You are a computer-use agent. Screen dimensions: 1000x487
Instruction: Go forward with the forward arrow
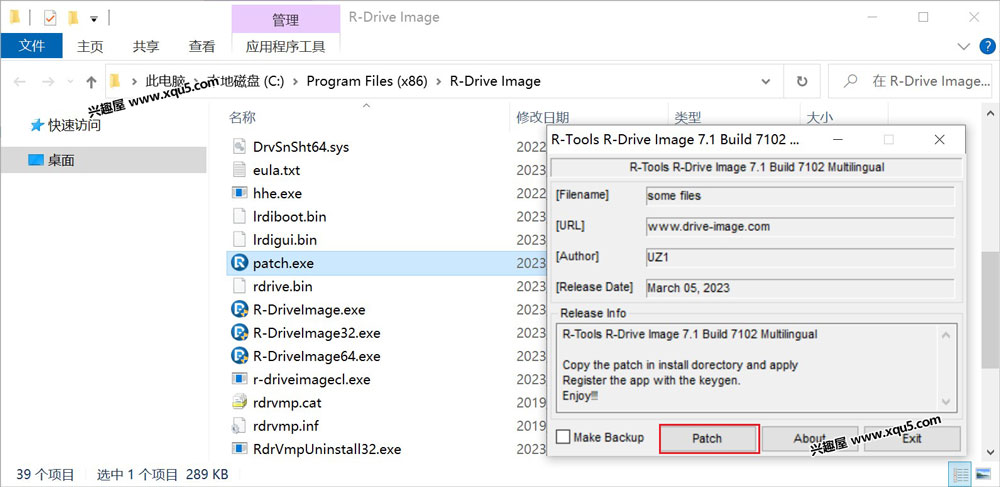coord(48,82)
